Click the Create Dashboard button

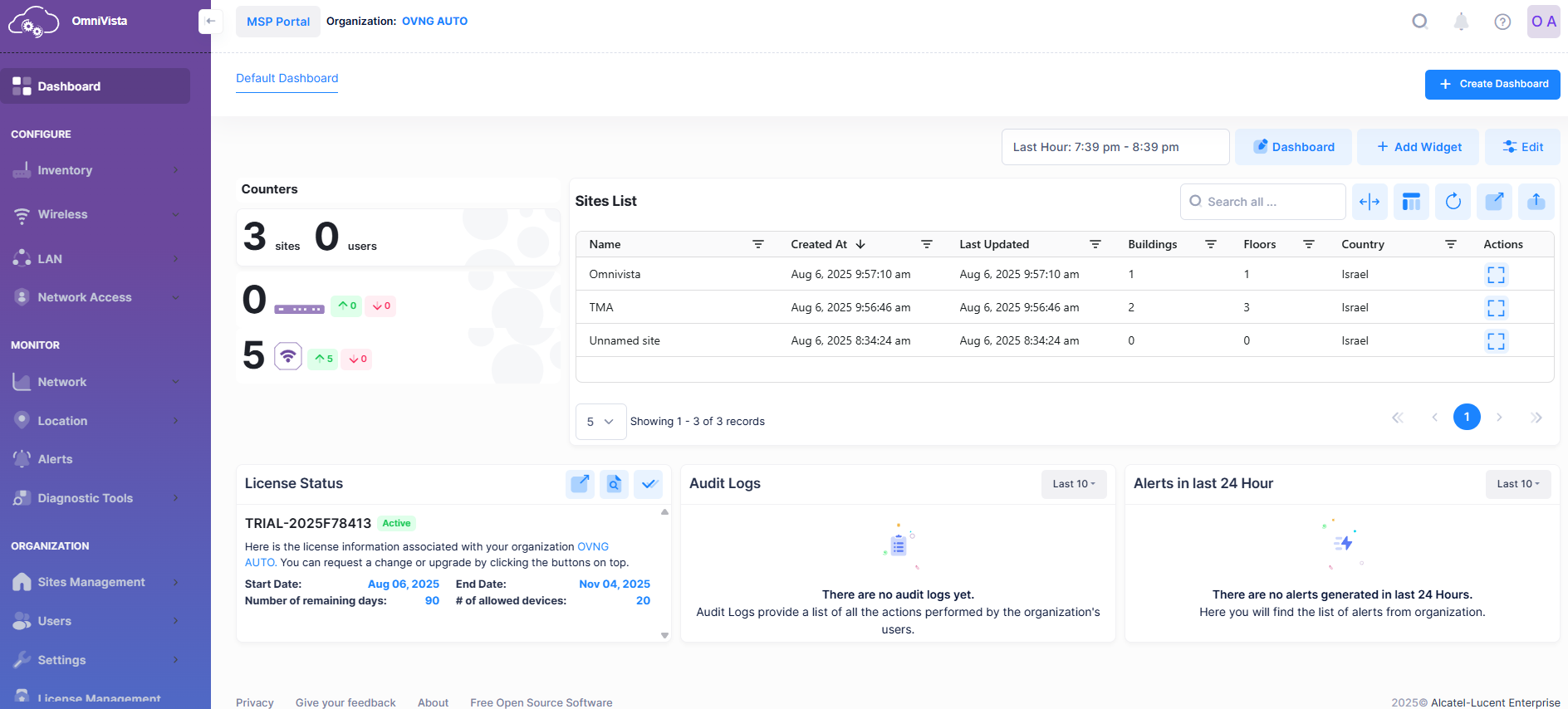(1492, 84)
